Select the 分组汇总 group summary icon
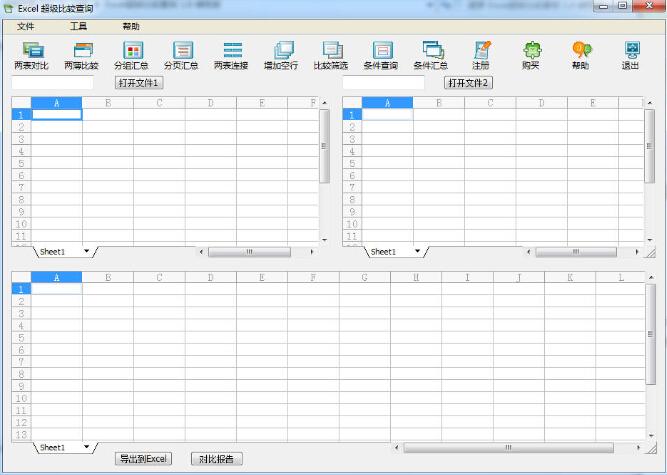The width and height of the screenshot is (667, 475). tap(131, 55)
